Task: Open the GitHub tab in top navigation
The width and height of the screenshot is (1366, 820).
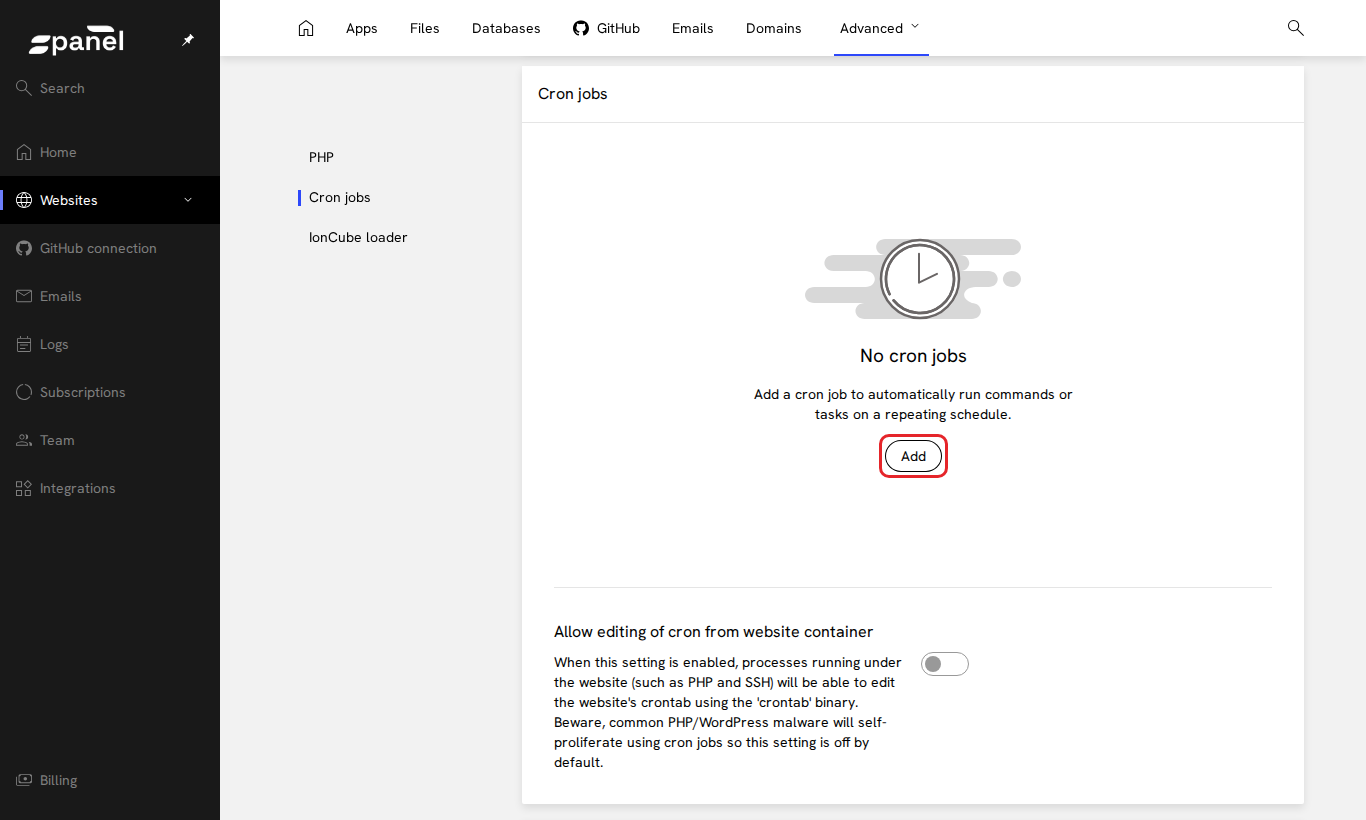Action: point(606,28)
